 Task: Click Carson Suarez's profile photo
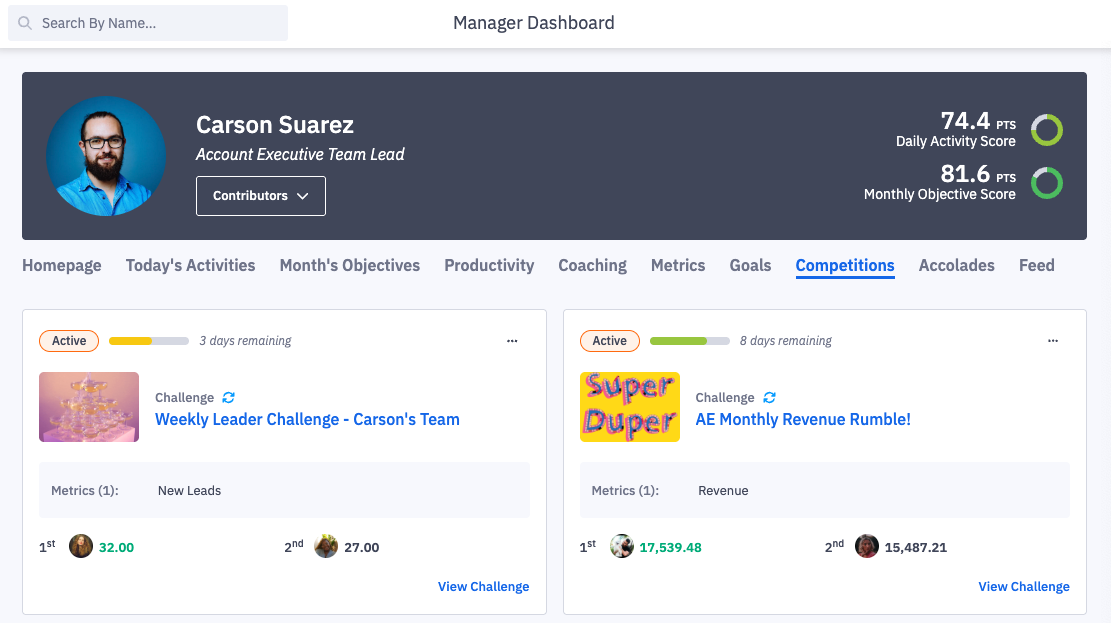pos(106,156)
